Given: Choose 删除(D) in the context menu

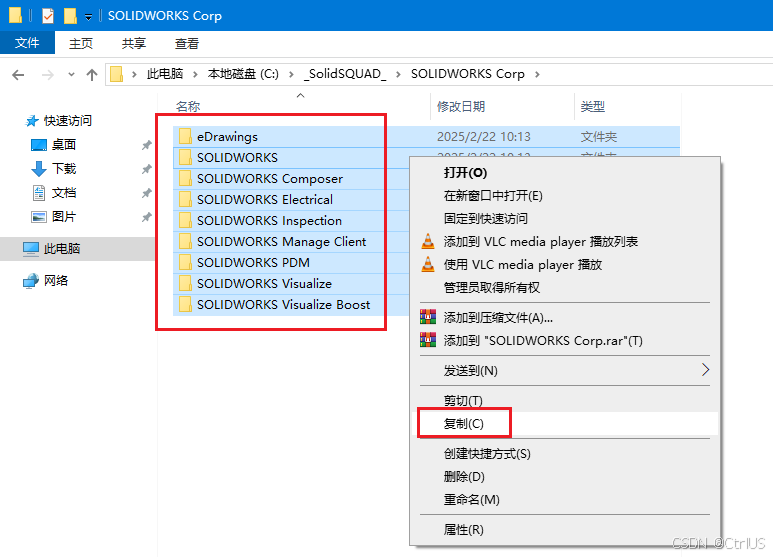Looking at the screenshot, I should pos(564,477).
